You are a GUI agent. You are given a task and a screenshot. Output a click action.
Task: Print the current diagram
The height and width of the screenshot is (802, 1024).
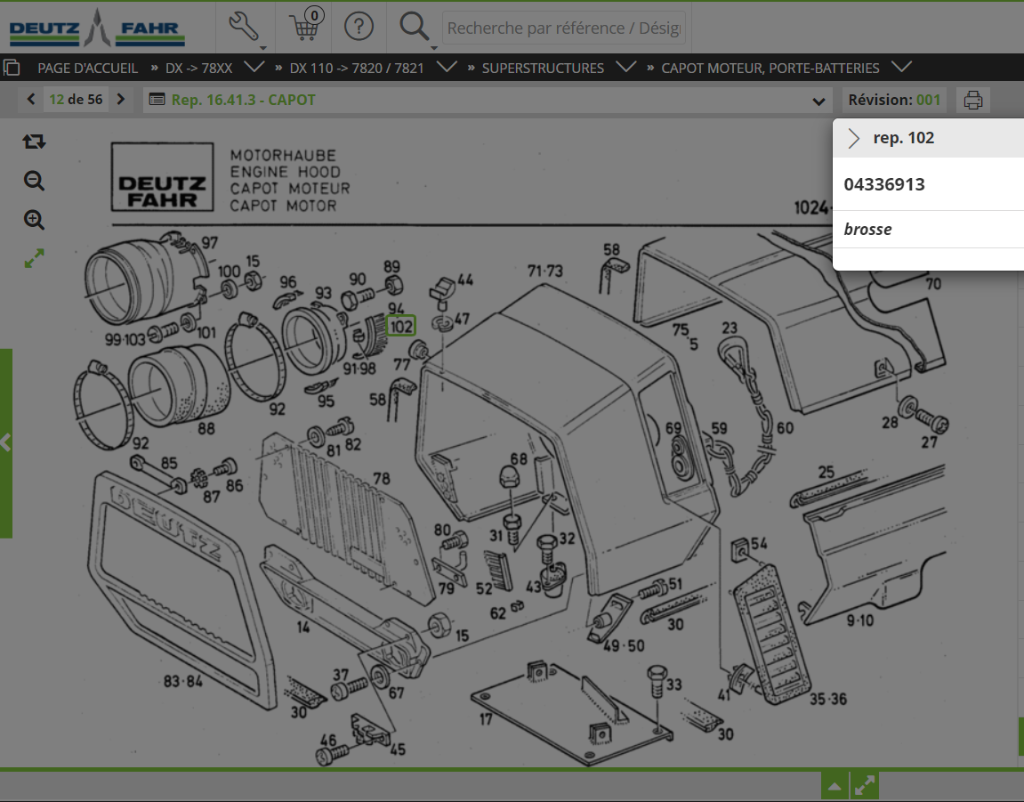coord(973,100)
